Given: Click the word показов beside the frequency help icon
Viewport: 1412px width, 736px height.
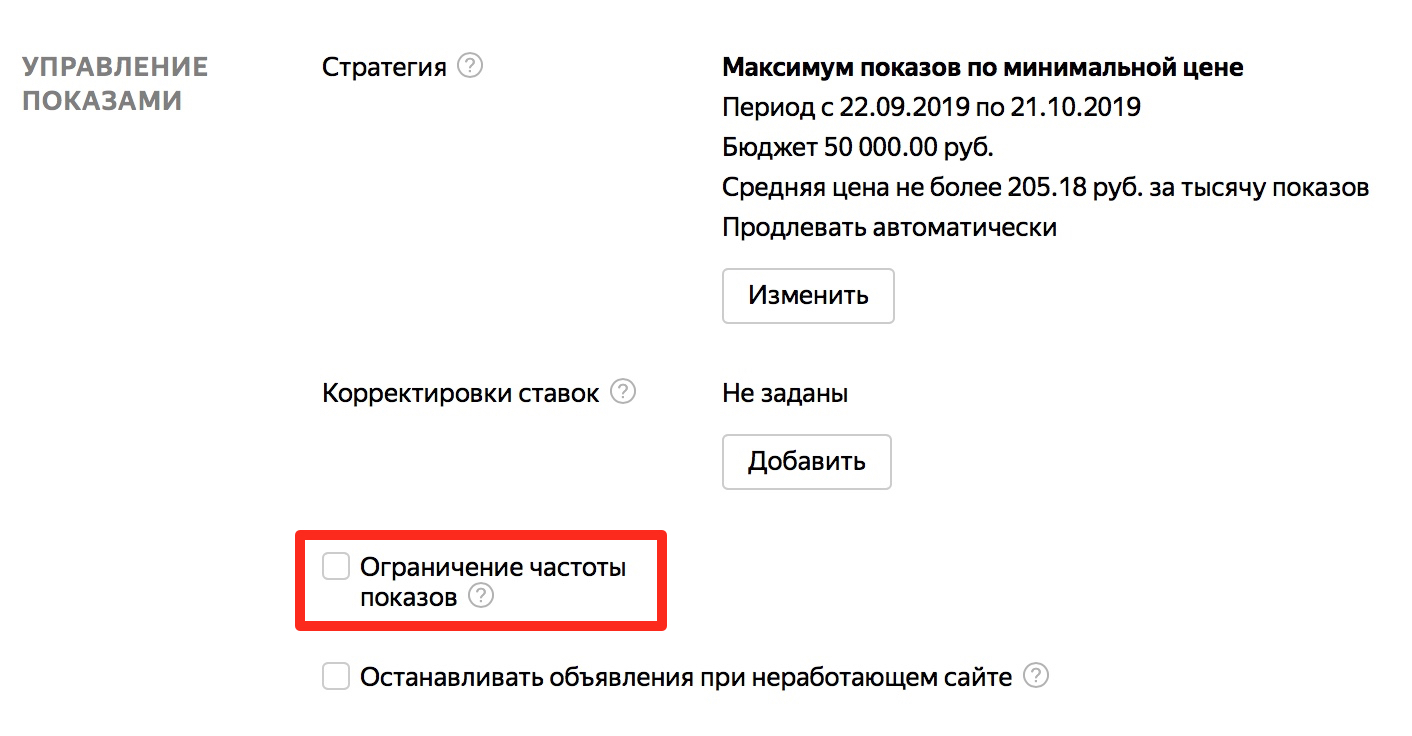Looking at the screenshot, I should (x=408, y=598).
